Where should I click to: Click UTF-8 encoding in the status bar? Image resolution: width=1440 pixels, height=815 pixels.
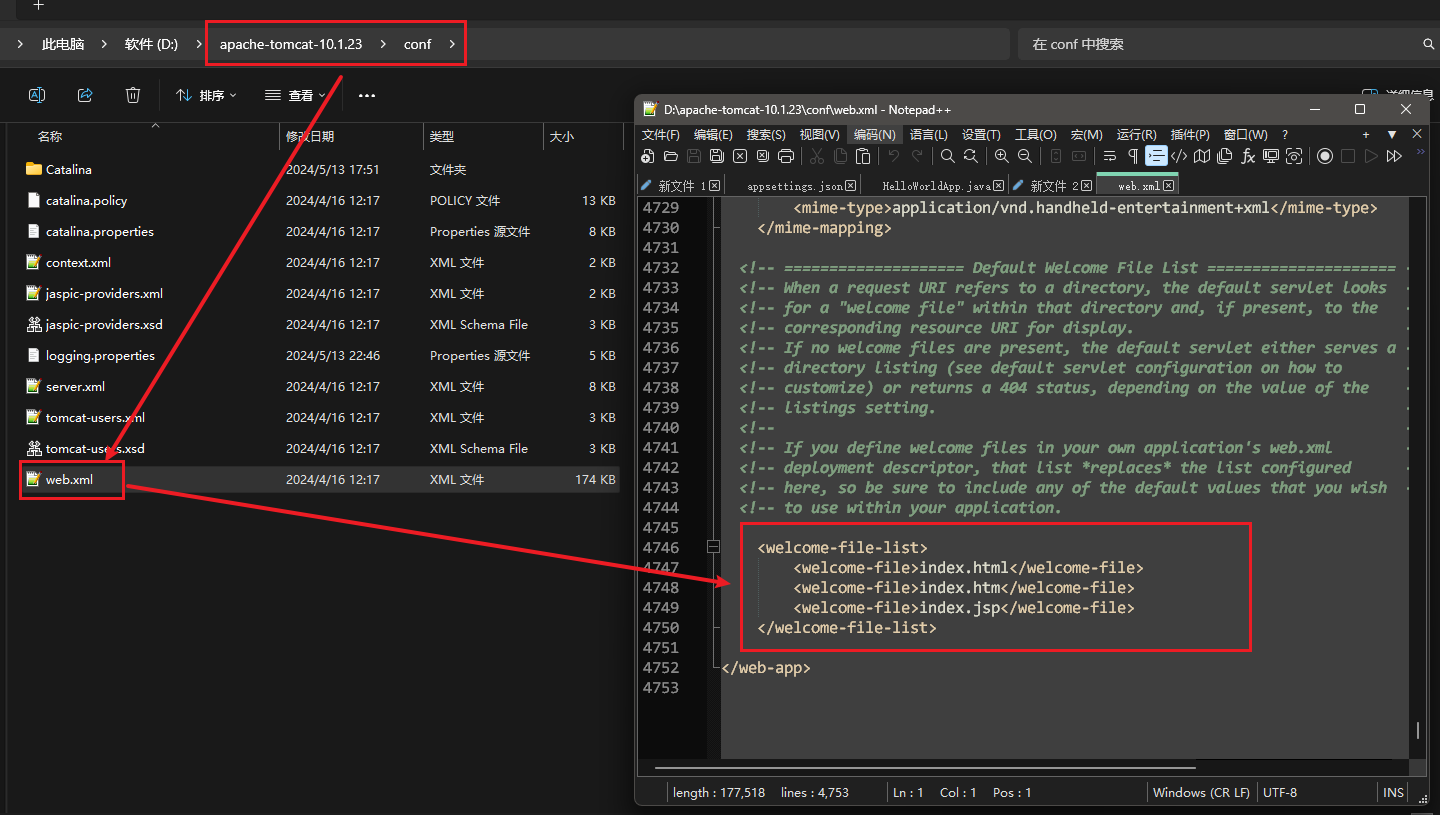pos(1280,792)
